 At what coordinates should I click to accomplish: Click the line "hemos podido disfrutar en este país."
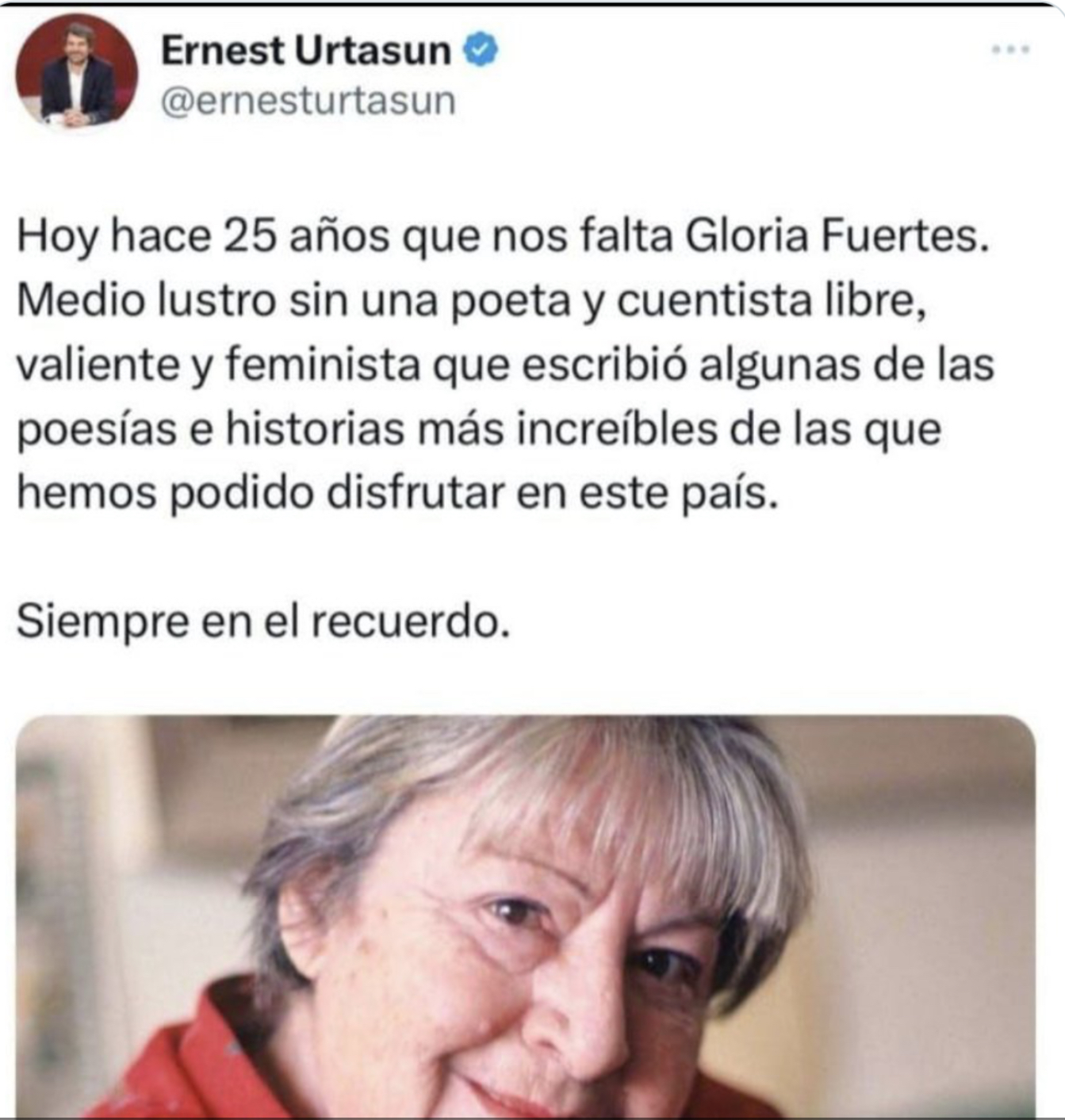[397, 493]
